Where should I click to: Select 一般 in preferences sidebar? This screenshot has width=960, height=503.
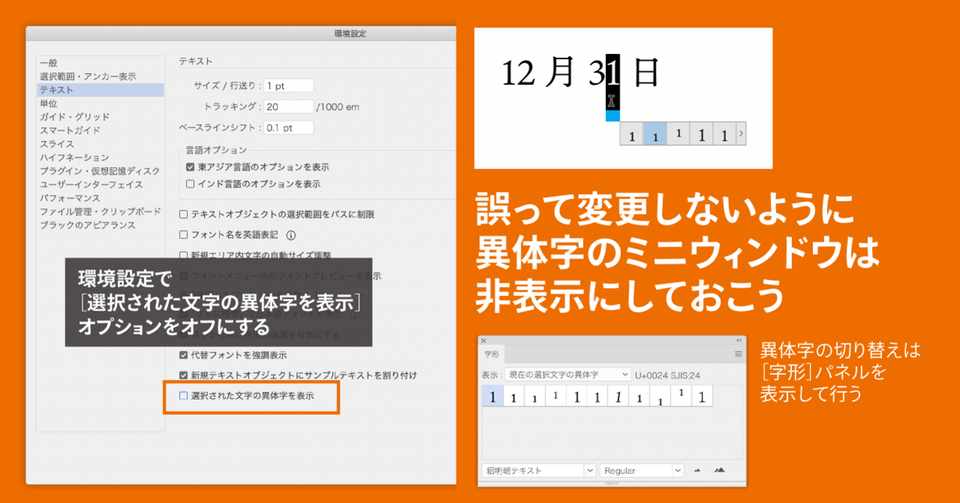[x=48, y=63]
